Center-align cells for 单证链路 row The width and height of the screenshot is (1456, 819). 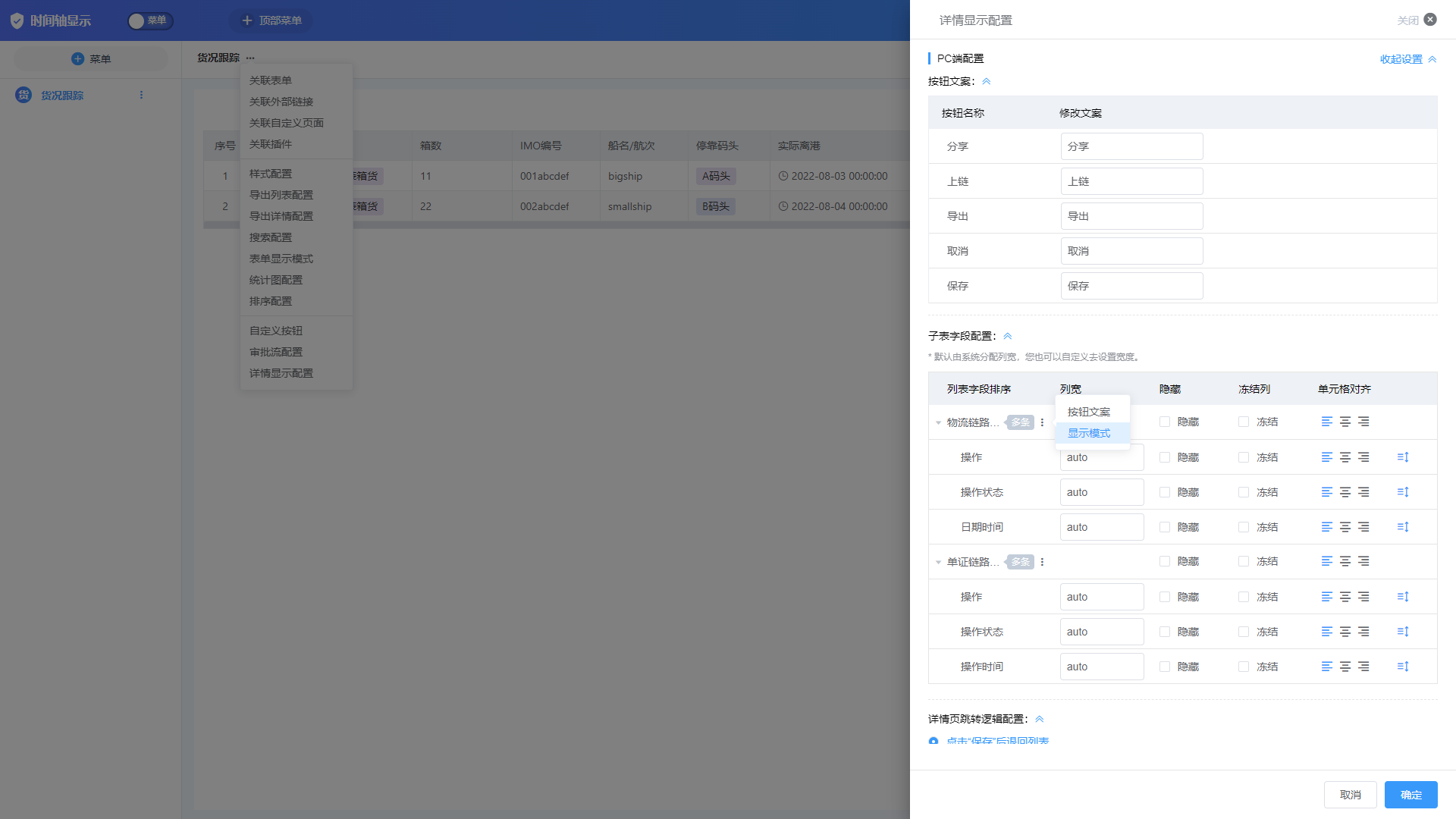(1345, 561)
